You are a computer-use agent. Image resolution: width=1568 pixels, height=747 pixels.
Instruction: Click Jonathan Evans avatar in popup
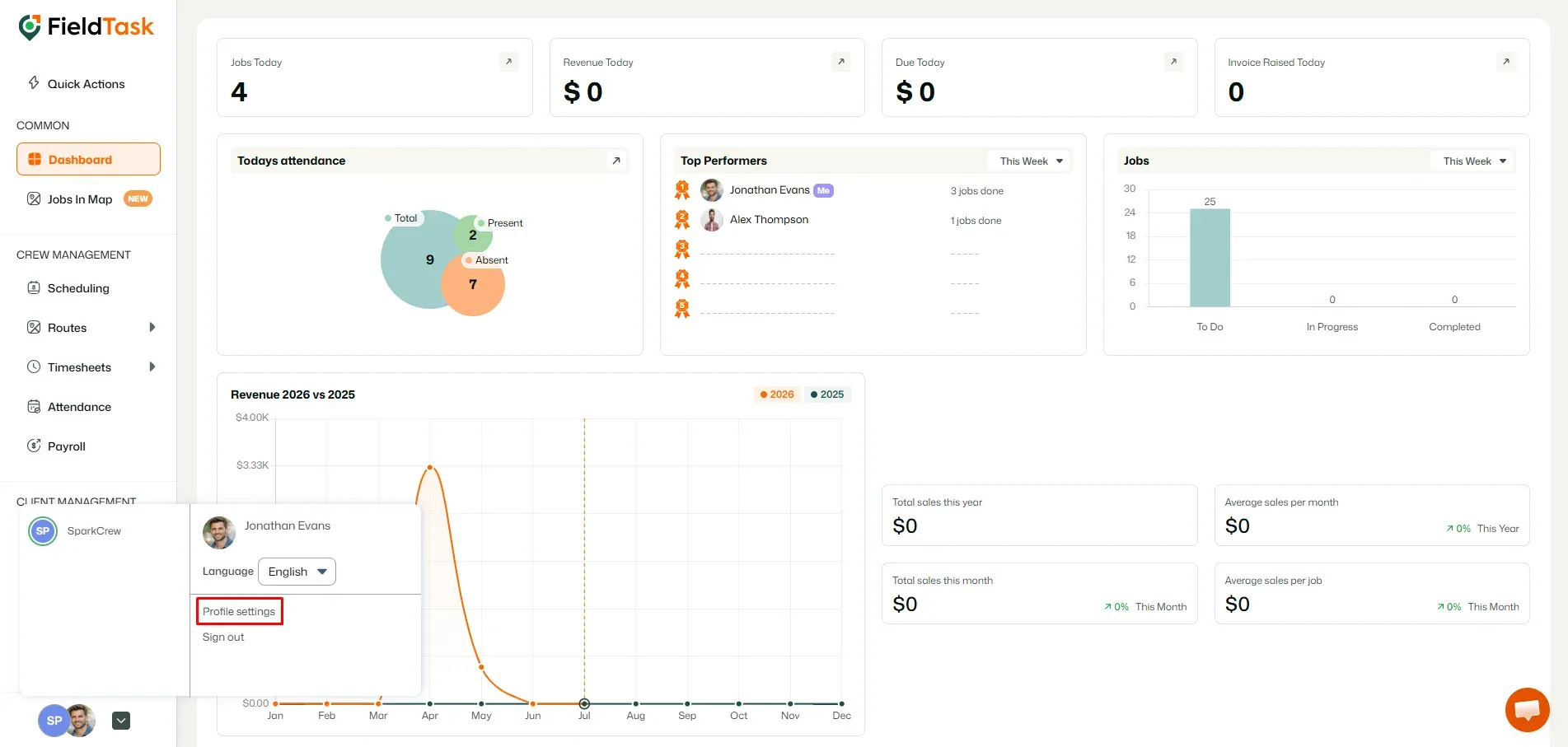point(219,533)
